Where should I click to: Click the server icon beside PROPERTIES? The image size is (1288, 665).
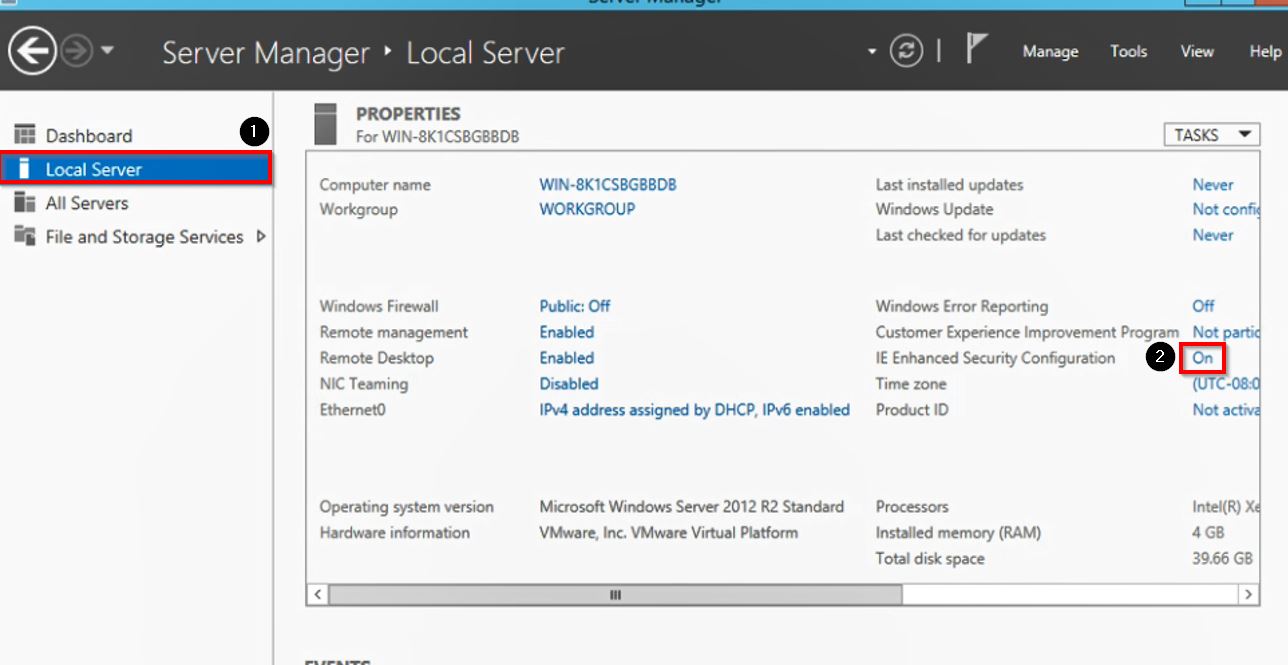(x=325, y=124)
